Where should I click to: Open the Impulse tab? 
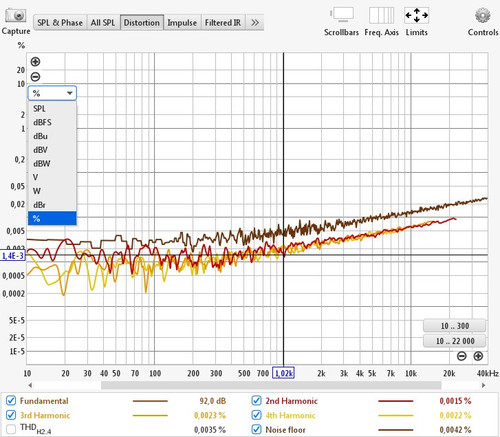click(x=182, y=23)
